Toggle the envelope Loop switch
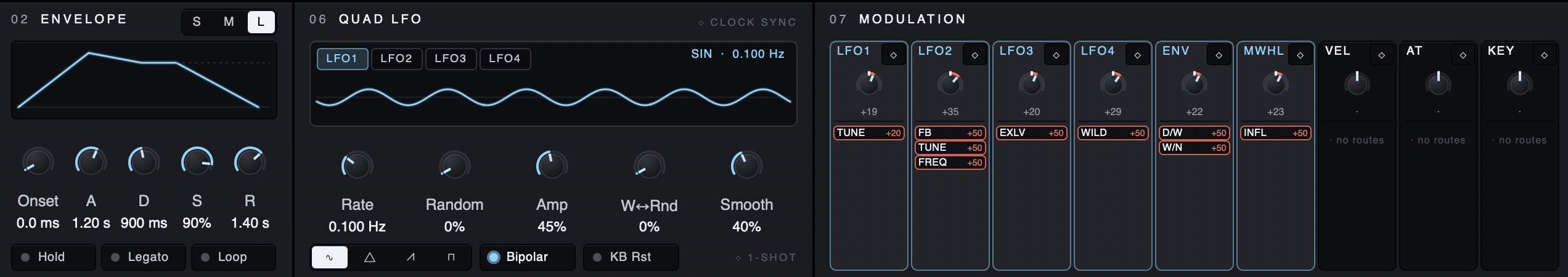The width and height of the screenshot is (1568, 277). (x=234, y=257)
